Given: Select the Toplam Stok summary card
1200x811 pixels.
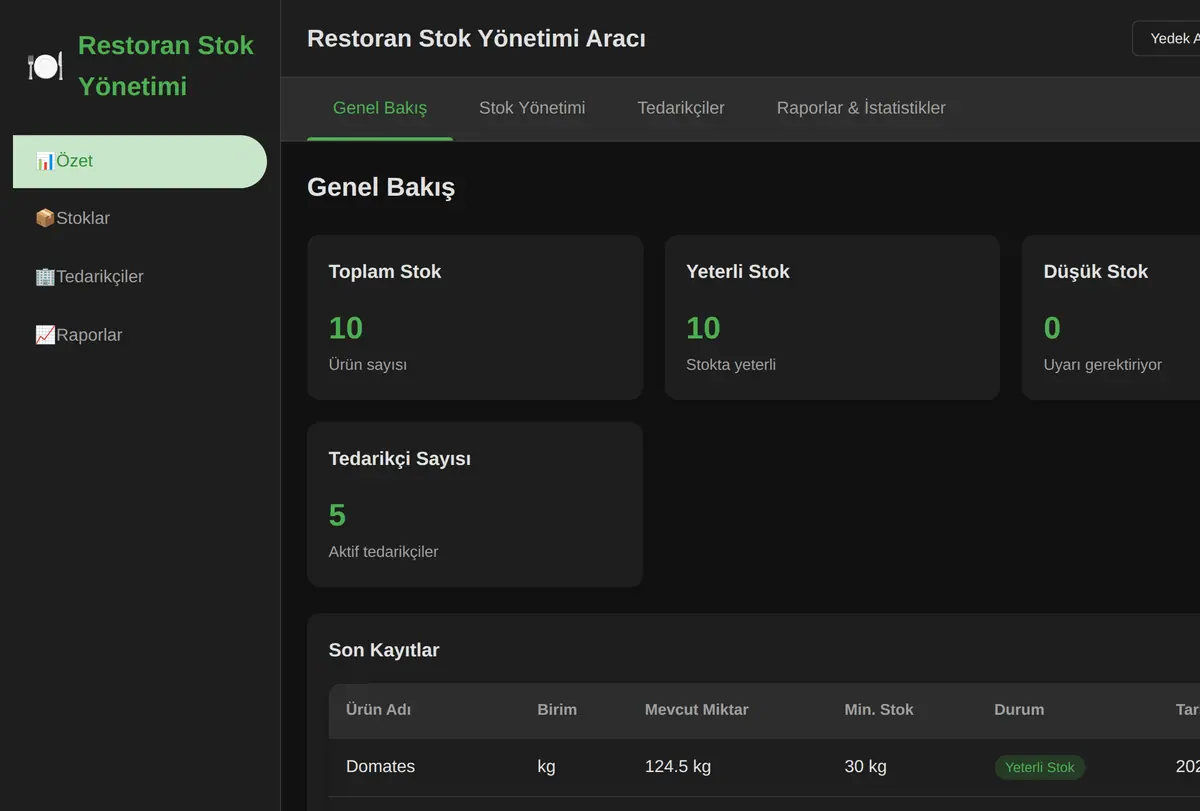Looking at the screenshot, I should 475,317.
